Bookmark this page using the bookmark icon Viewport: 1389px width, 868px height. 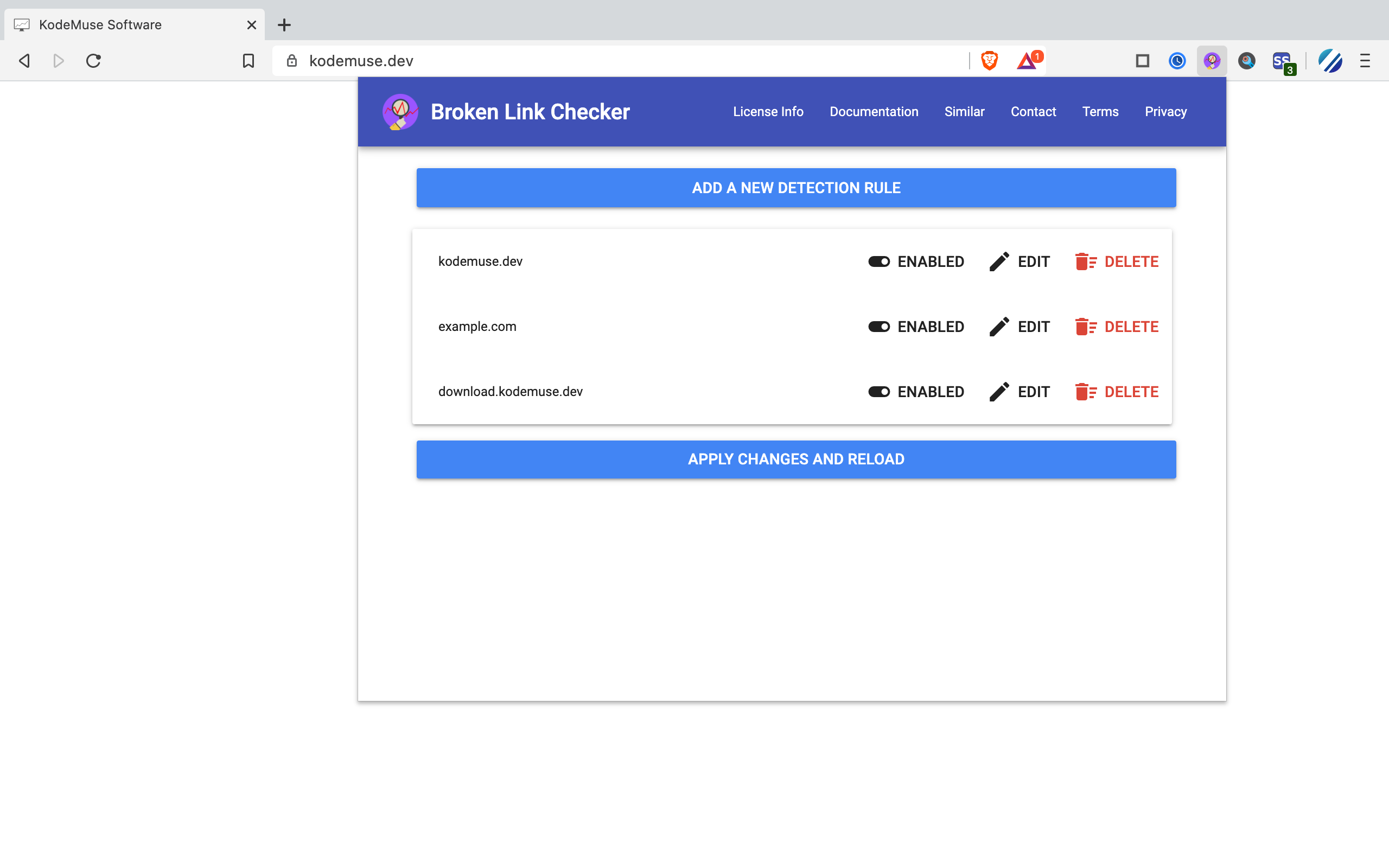pos(248,60)
